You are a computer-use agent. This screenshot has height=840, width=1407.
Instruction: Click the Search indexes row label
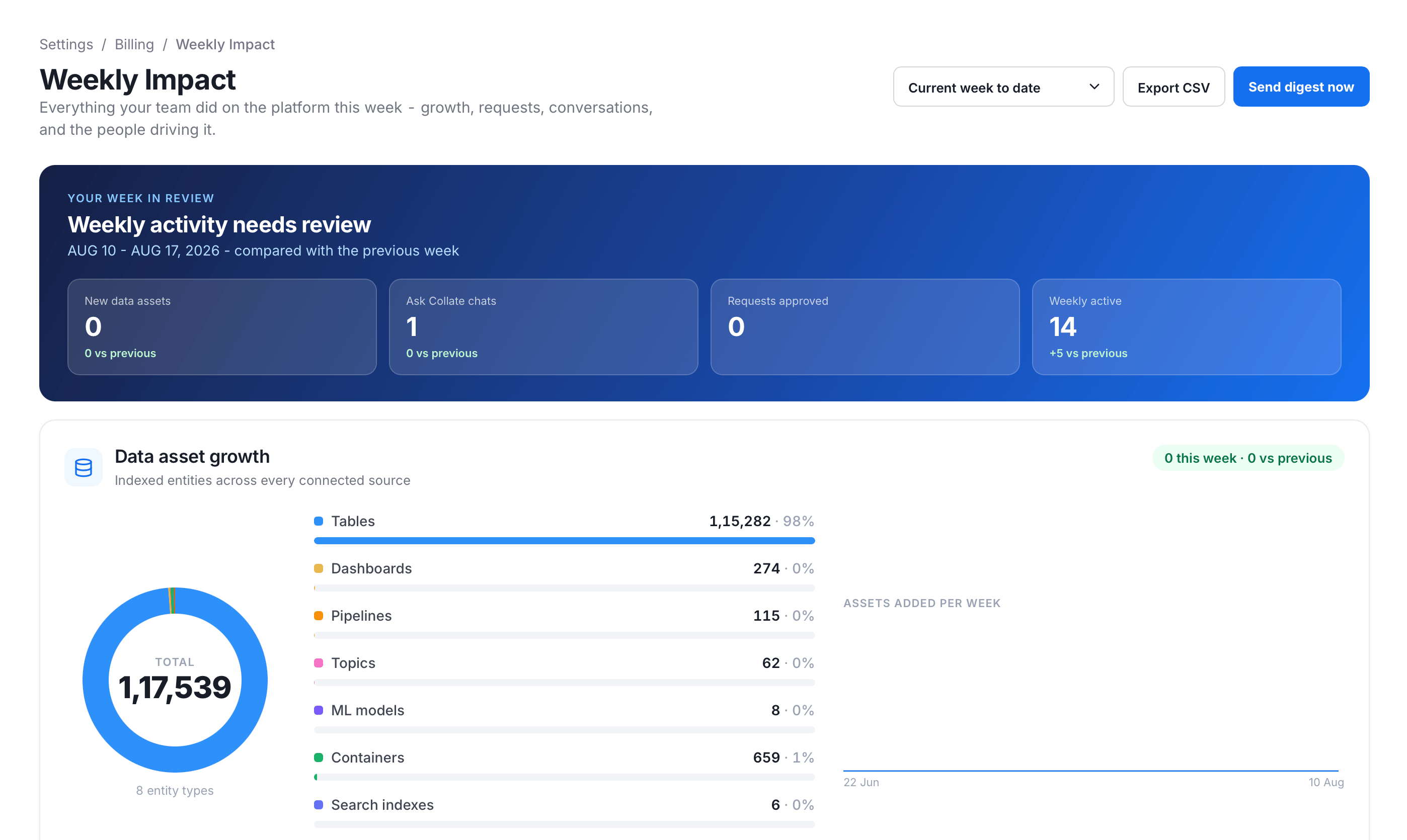click(382, 805)
